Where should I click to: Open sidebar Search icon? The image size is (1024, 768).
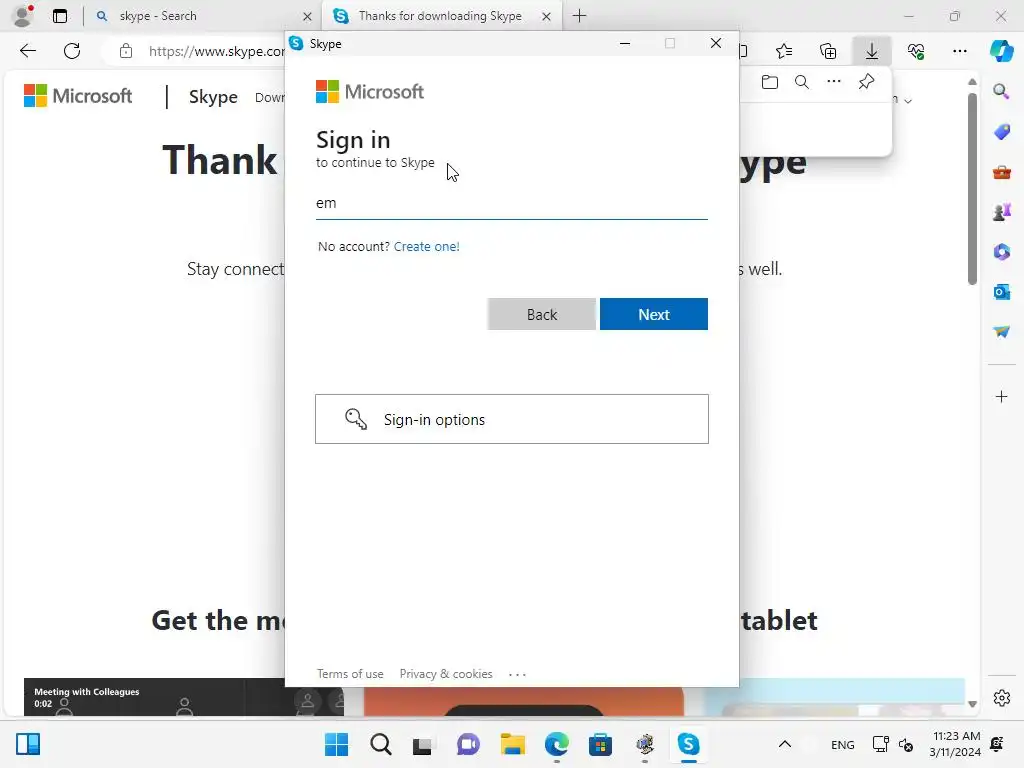click(x=1001, y=91)
